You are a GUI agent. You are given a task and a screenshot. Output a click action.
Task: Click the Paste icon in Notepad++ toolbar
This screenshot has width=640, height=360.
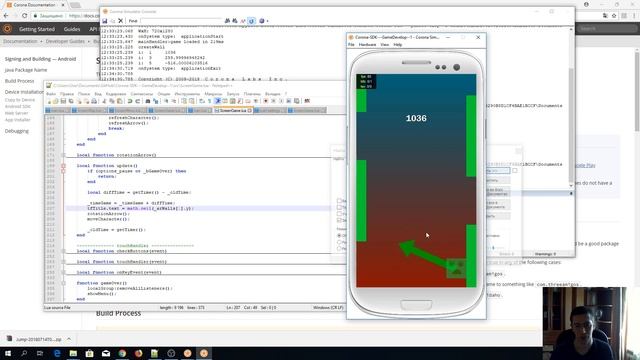(x=119, y=101)
